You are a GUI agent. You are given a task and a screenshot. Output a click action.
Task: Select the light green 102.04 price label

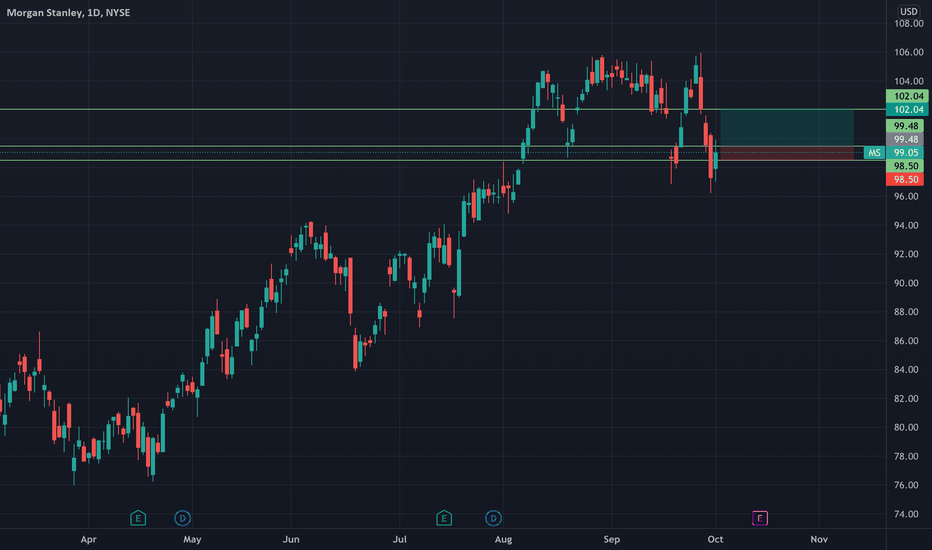tap(907, 96)
